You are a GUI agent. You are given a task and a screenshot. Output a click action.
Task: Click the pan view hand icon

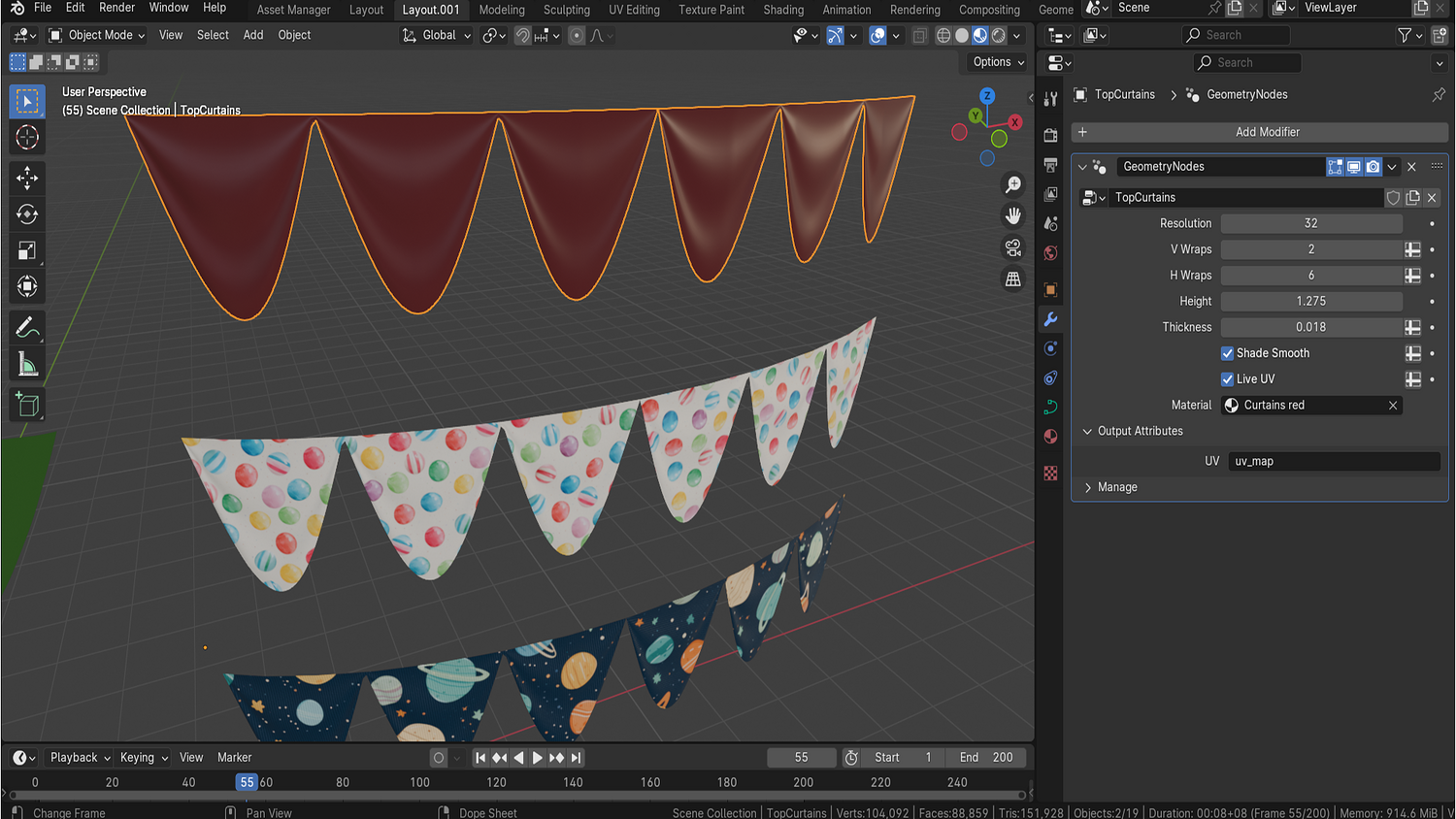coord(1013,215)
